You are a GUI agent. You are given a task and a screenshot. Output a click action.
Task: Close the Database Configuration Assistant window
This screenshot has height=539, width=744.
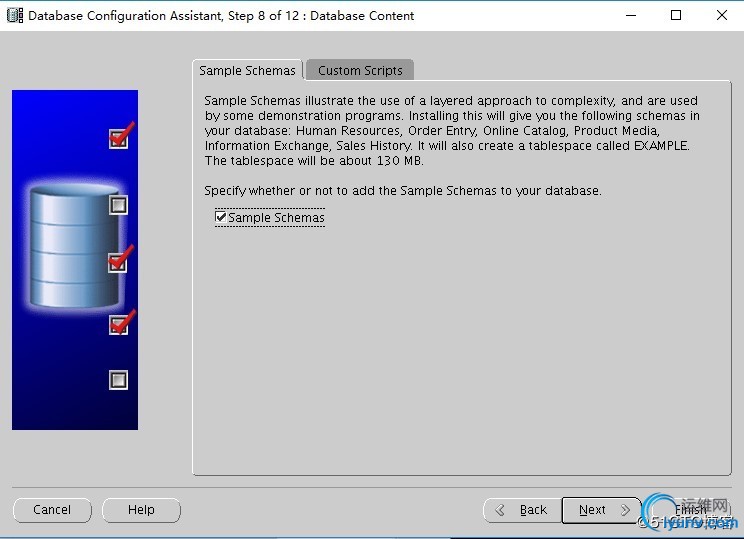click(x=722, y=16)
